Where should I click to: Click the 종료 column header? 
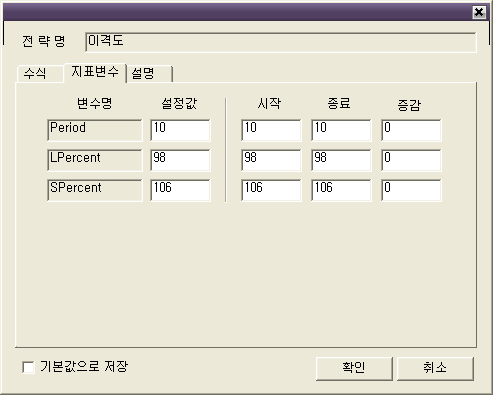pyautogui.click(x=339, y=103)
